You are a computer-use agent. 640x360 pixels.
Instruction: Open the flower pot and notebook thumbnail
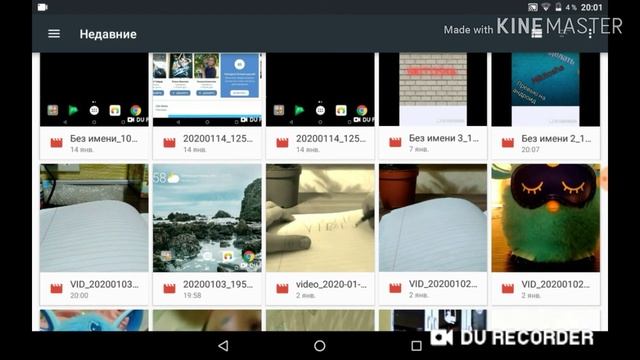point(433,218)
